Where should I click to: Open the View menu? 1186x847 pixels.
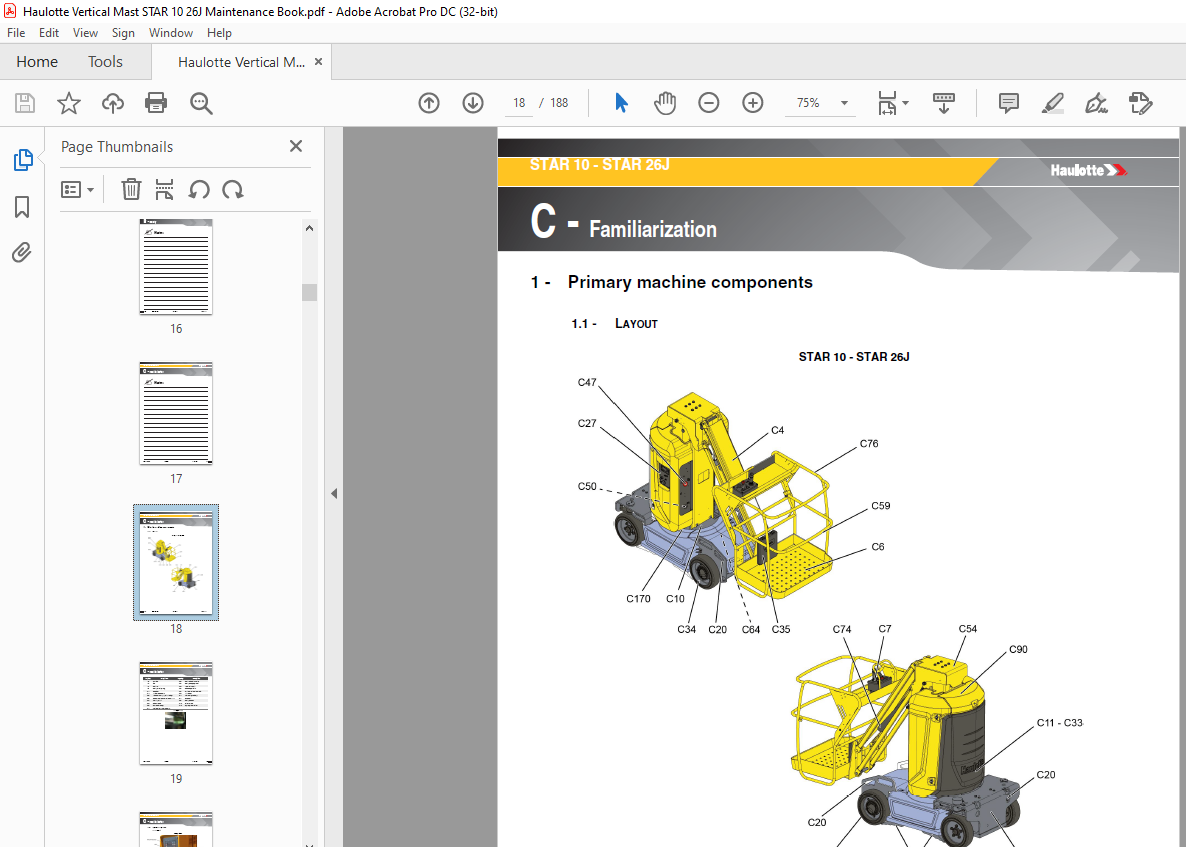tap(85, 33)
